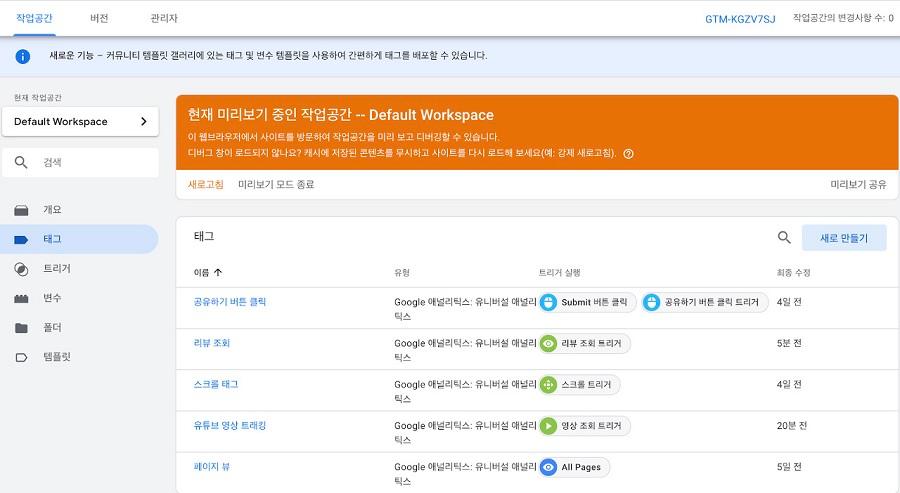Viewport: 900px width, 493px height.
Task: Click the 영상 조회 트리거 play chip
Action: 584,426
